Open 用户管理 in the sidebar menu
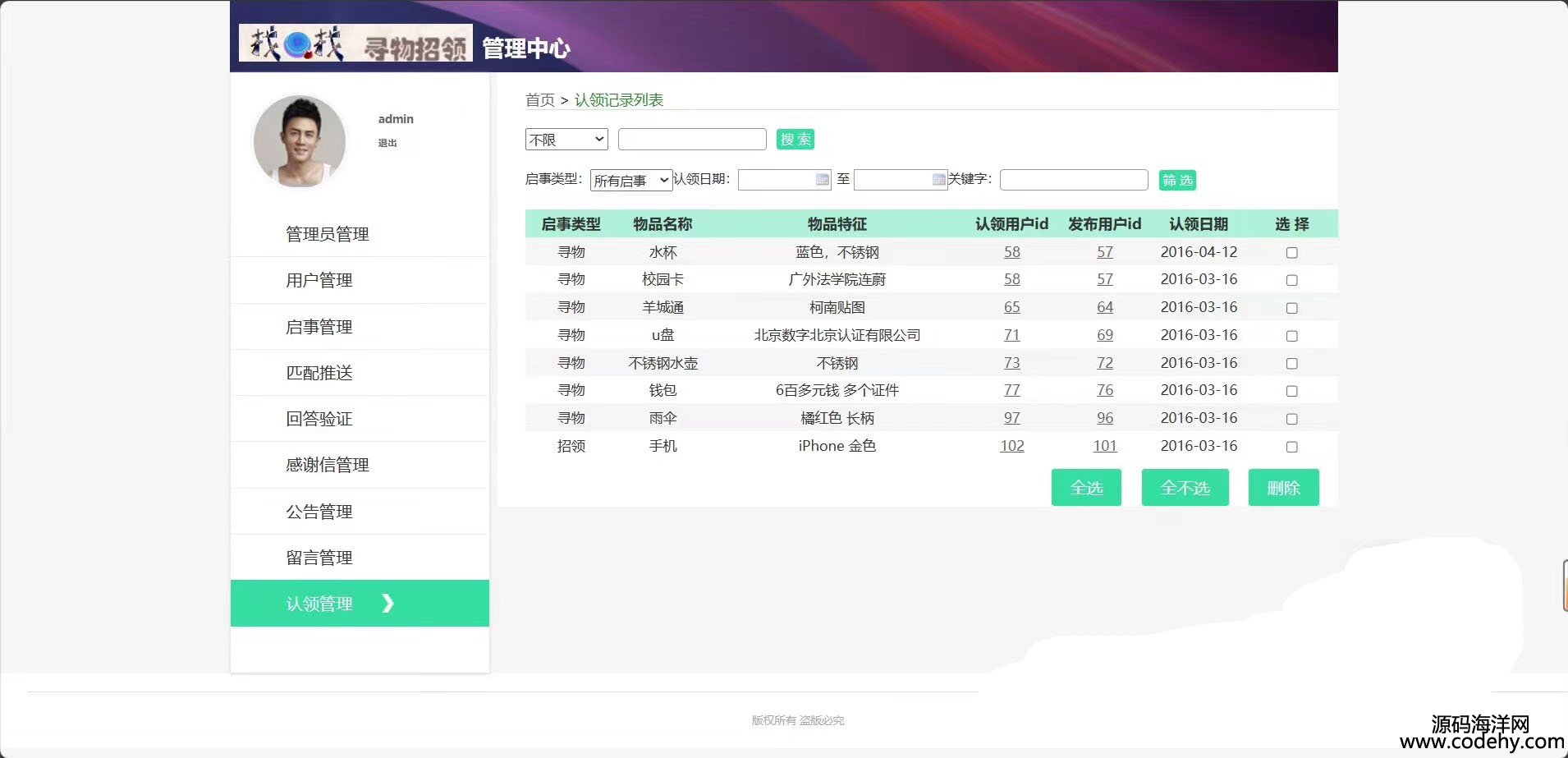Image resolution: width=1568 pixels, height=758 pixels. tap(319, 281)
